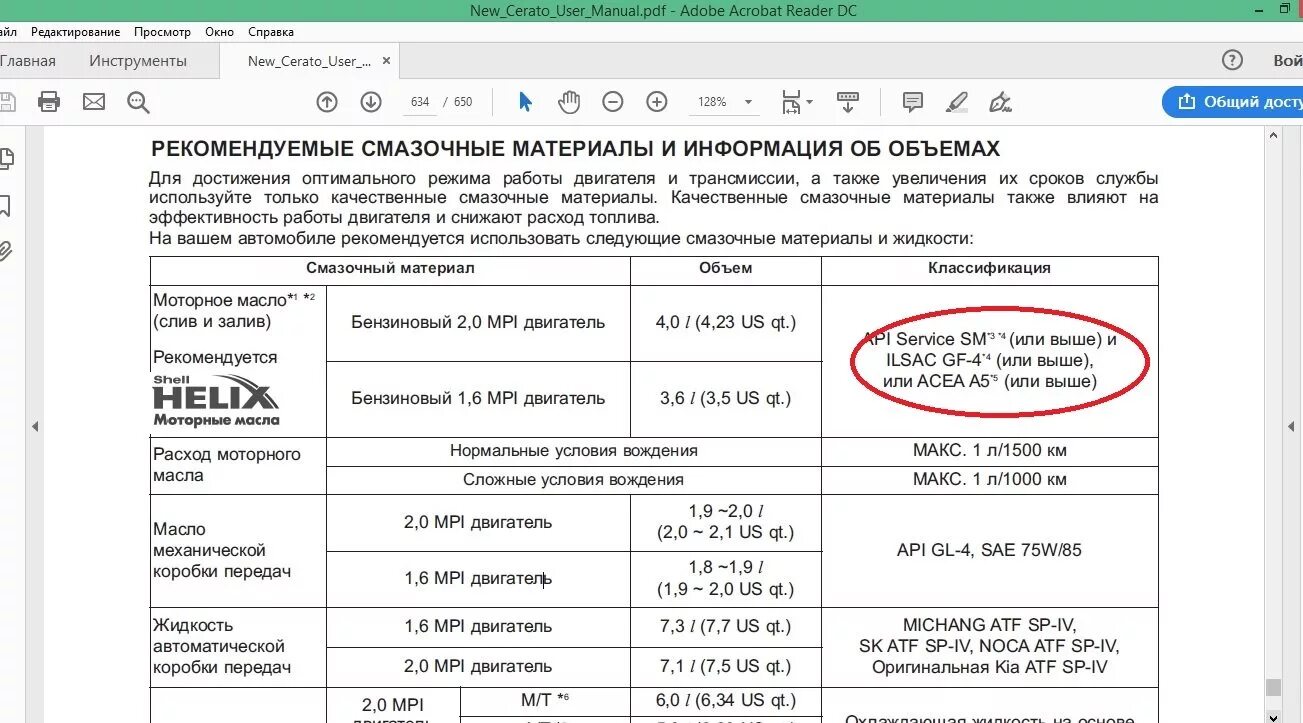
Task: Click the page number field 634
Action: (420, 102)
